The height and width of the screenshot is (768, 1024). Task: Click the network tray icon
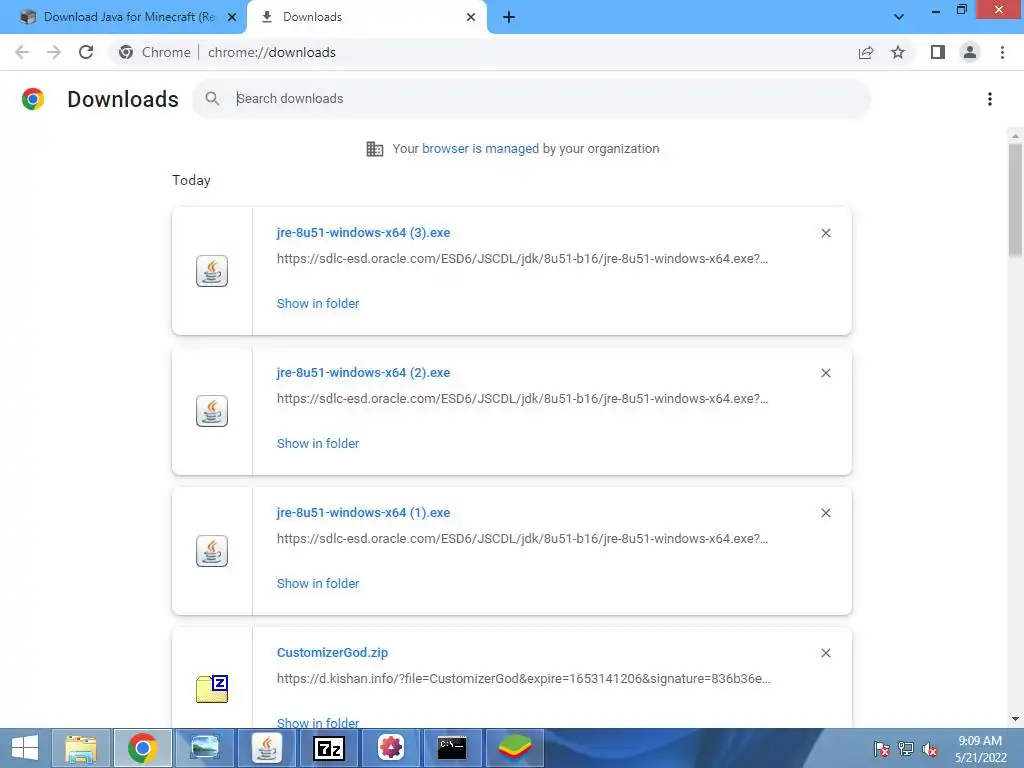[905, 748]
